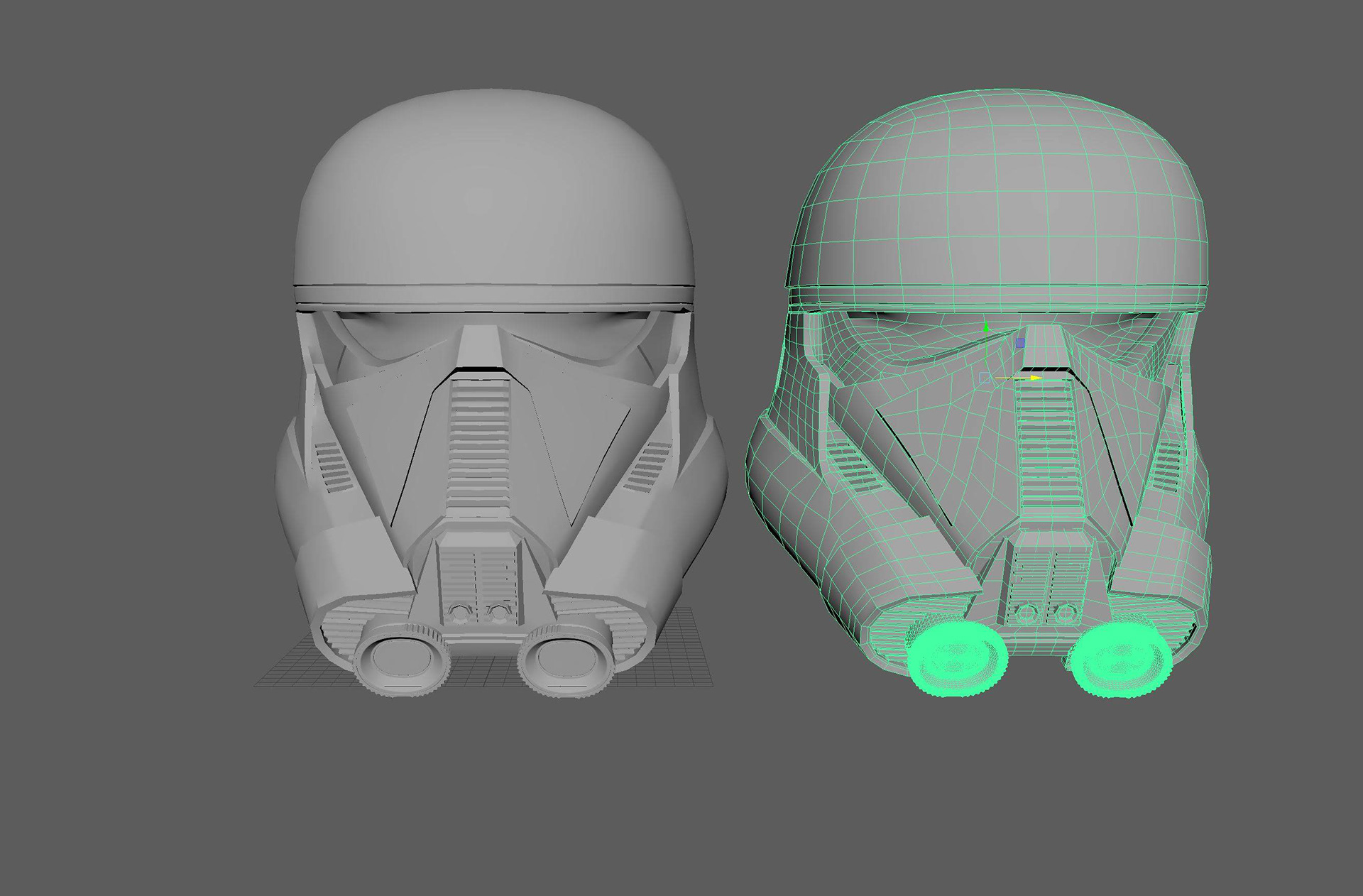Viewport: 1363px width, 896px height.
Task: Click the light-blue center square of the move manipulator
Action: pyautogui.click(x=985, y=378)
